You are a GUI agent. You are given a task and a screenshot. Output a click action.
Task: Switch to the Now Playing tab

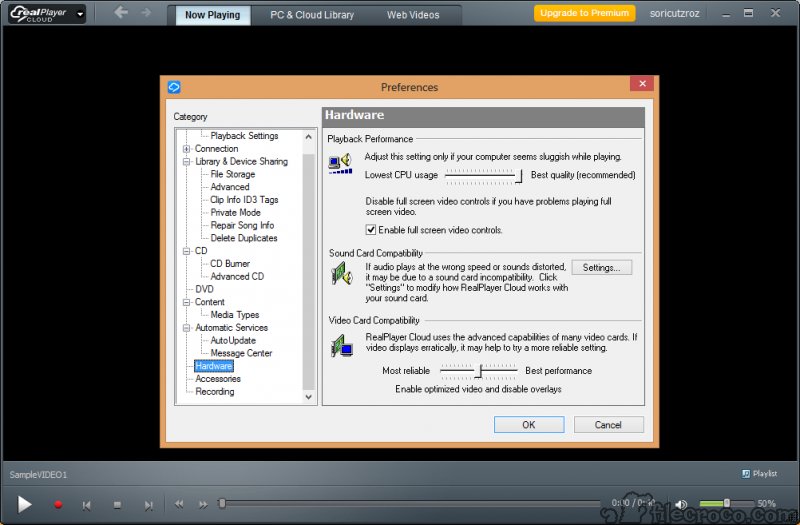point(212,15)
